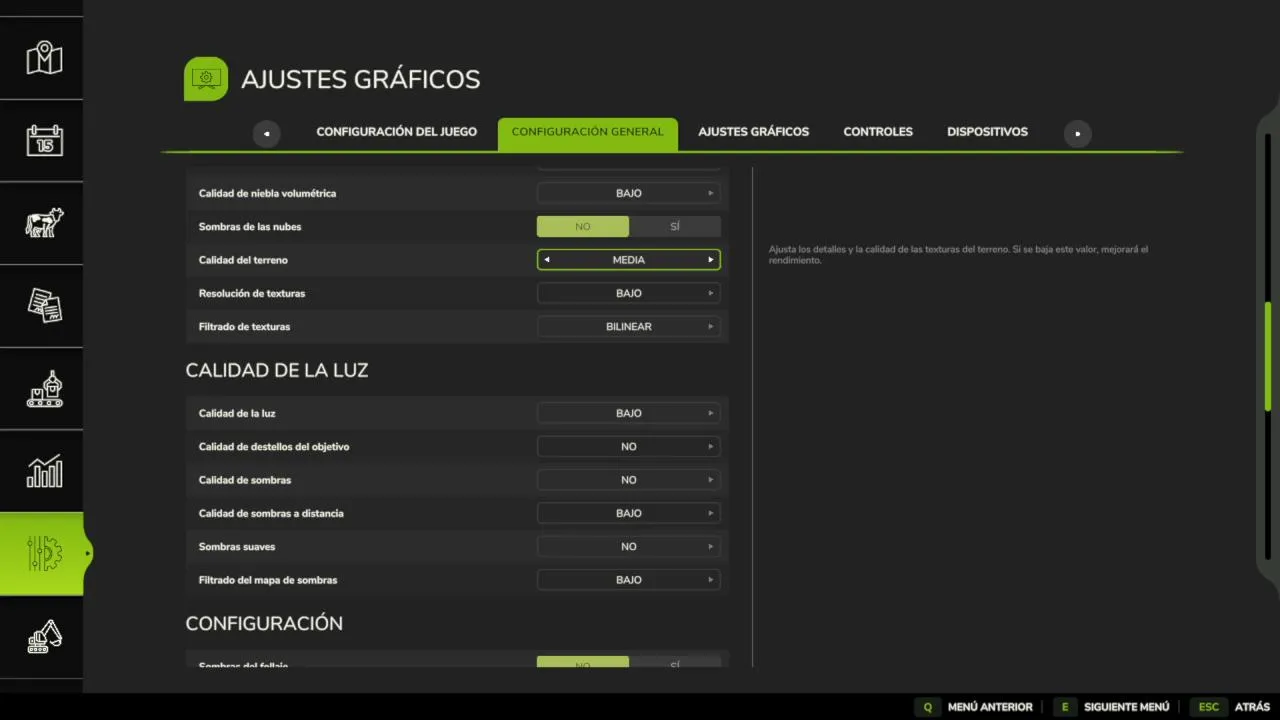Screen dimensions: 1280x720
Task: Click Menú anterior footer button
Action: (990, 707)
